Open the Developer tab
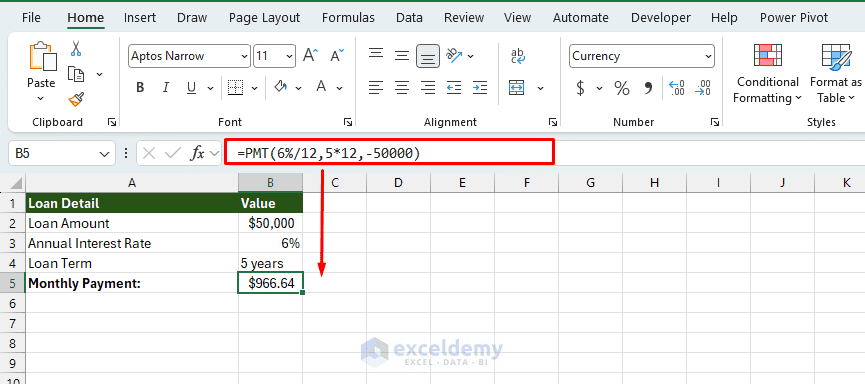The image size is (865, 384). tap(661, 18)
